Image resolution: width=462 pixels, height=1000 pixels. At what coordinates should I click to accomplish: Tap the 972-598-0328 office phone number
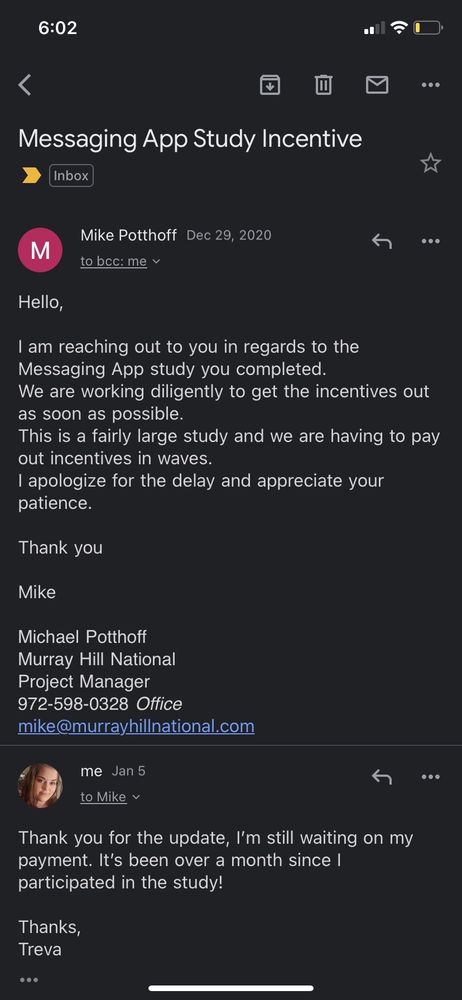coord(73,703)
